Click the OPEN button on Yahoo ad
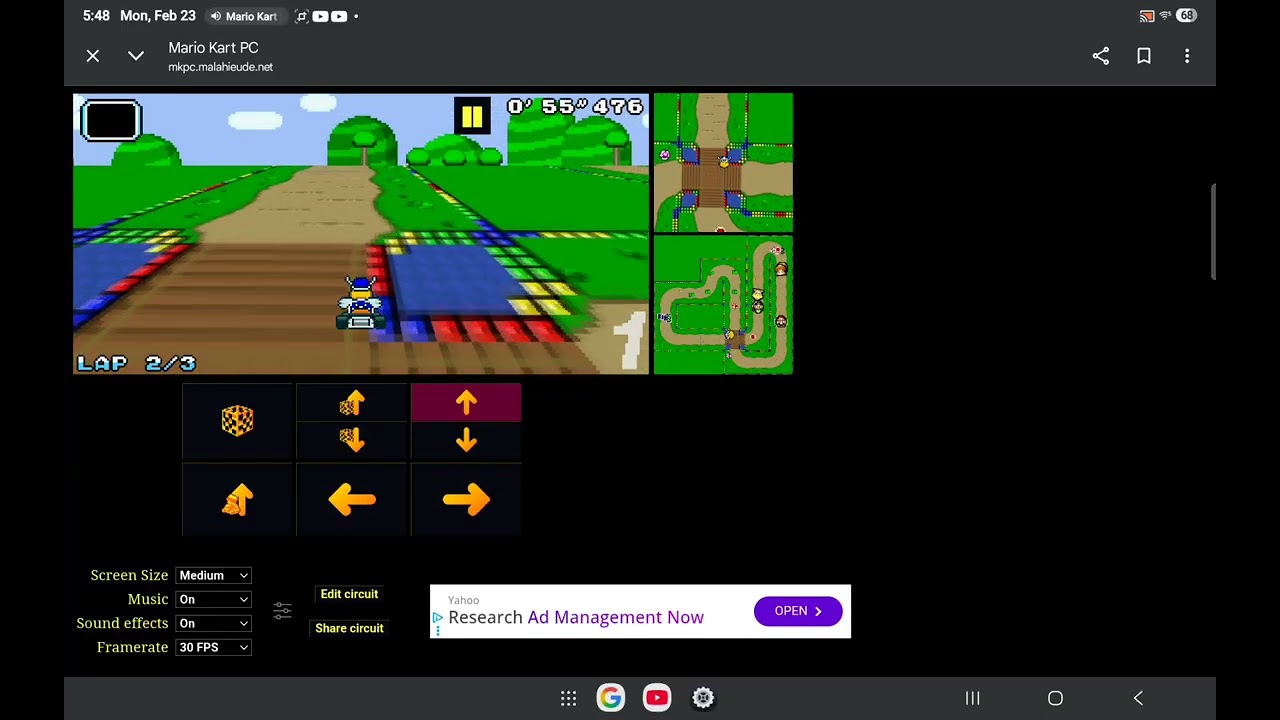Viewport: 1280px width, 720px height. (798, 611)
